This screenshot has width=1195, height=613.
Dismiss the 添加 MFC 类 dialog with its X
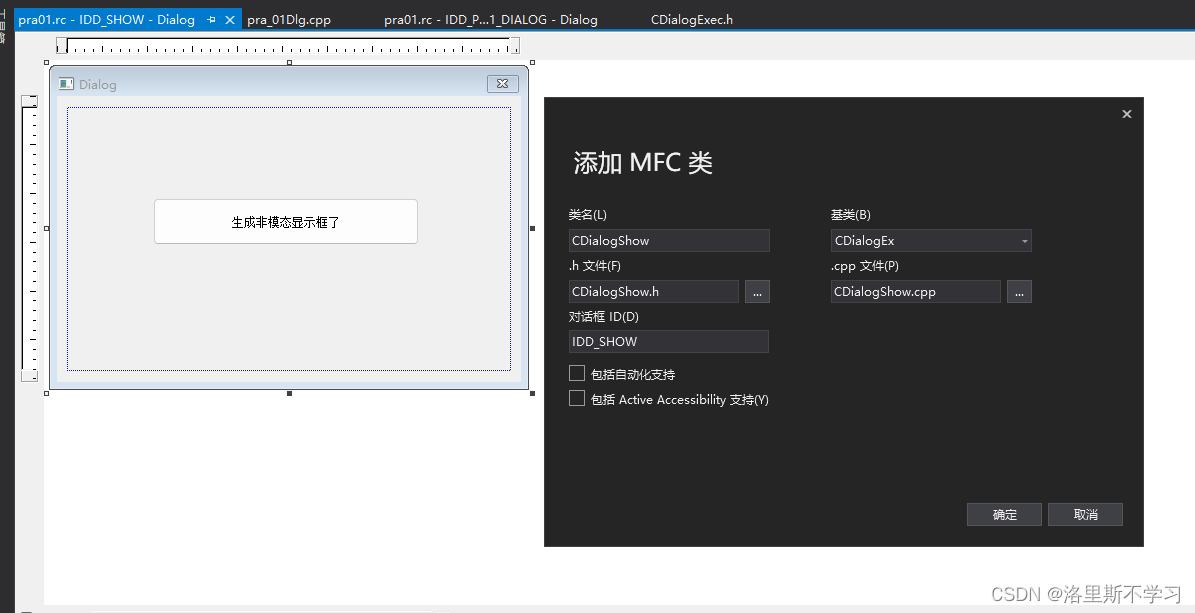click(x=1126, y=114)
